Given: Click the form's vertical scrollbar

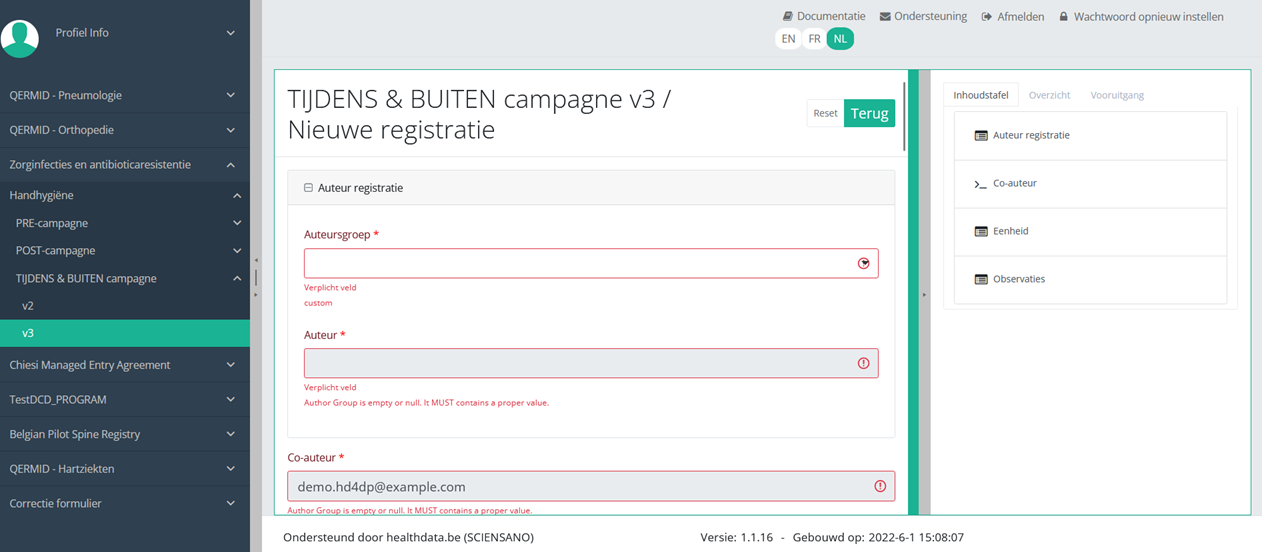Looking at the screenshot, I should [904, 115].
